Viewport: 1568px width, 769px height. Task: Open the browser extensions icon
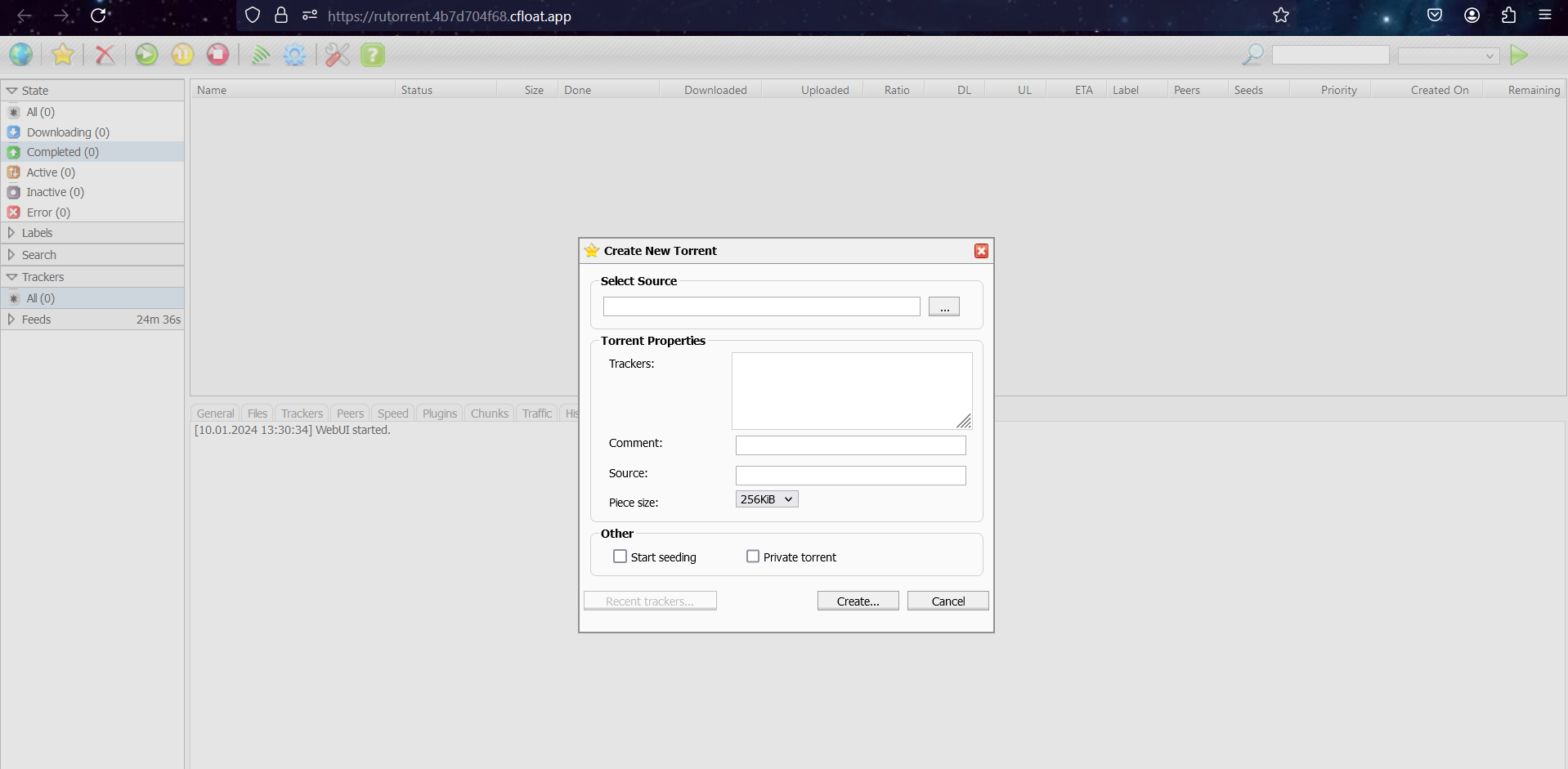point(1509,16)
